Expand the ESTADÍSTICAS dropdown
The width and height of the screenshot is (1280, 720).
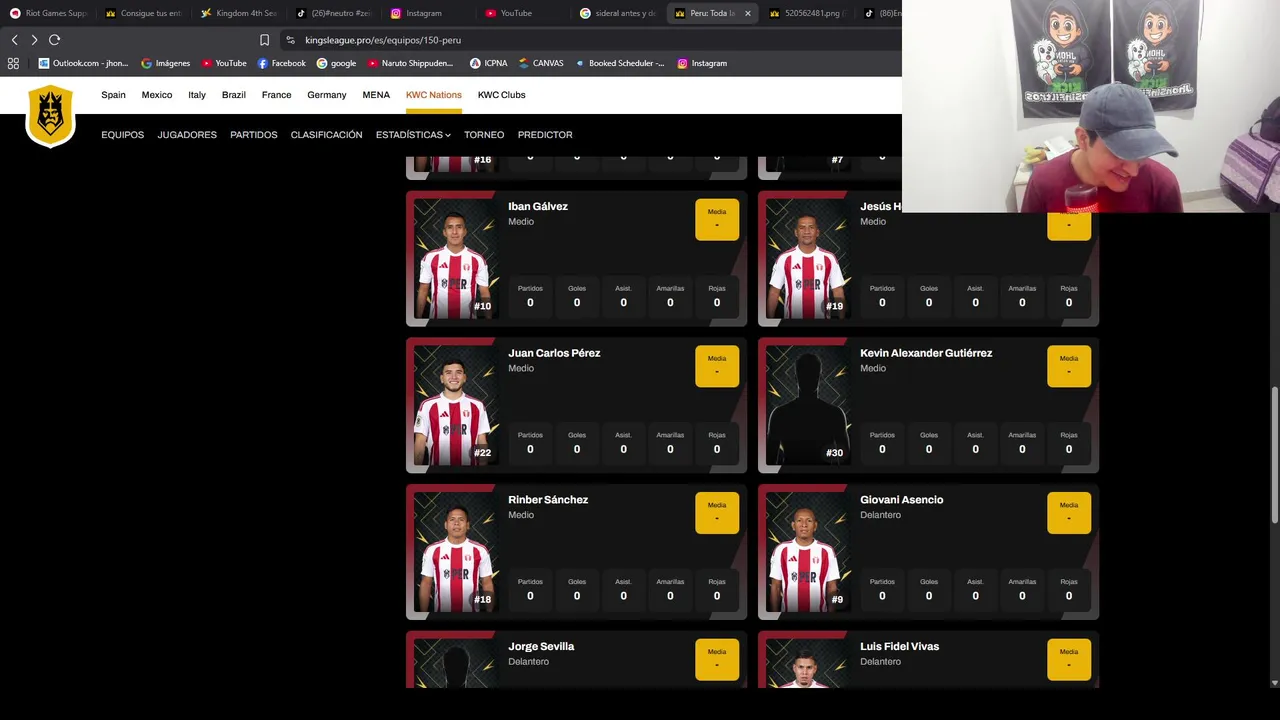(x=413, y=135)
